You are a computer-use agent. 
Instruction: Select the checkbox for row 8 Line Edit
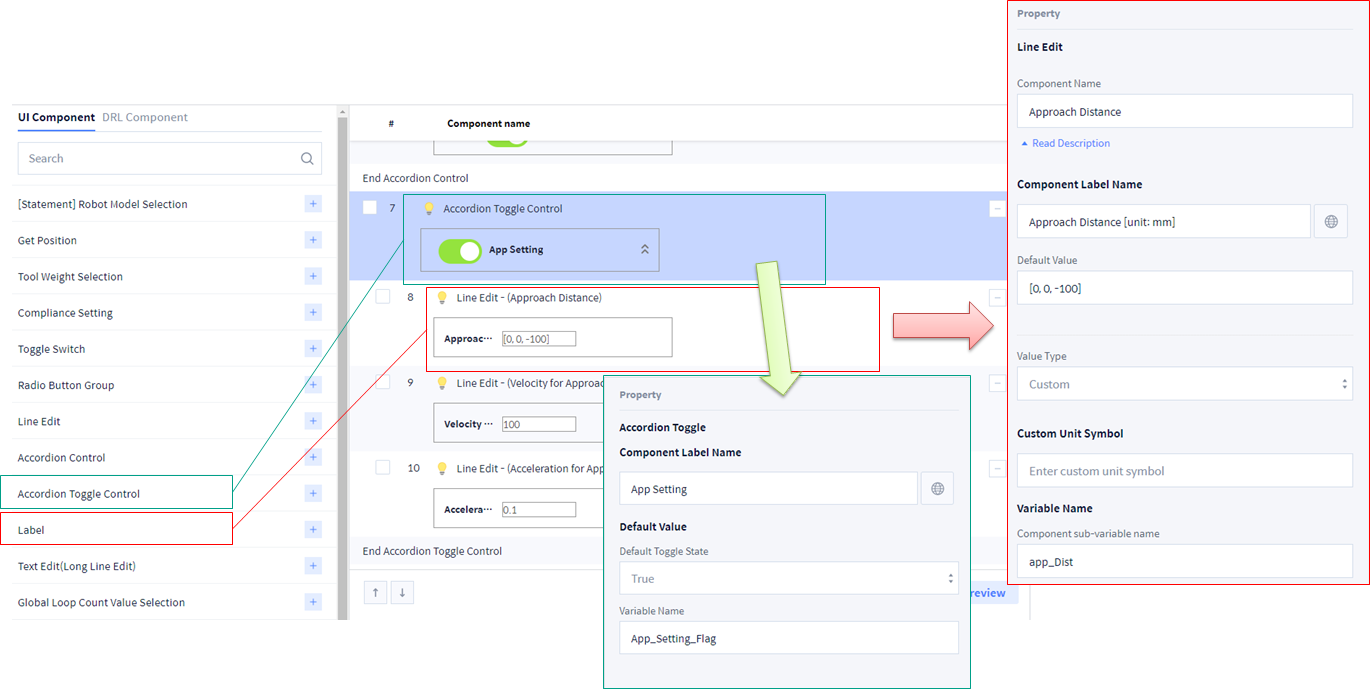click(x=383, y=297)
